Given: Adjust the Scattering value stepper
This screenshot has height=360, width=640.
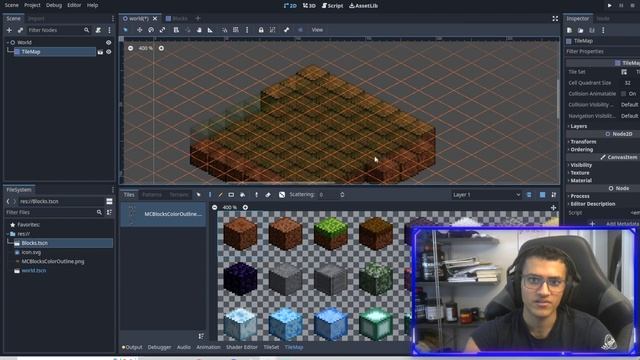Looking at the screenshot, I should 342,195.
